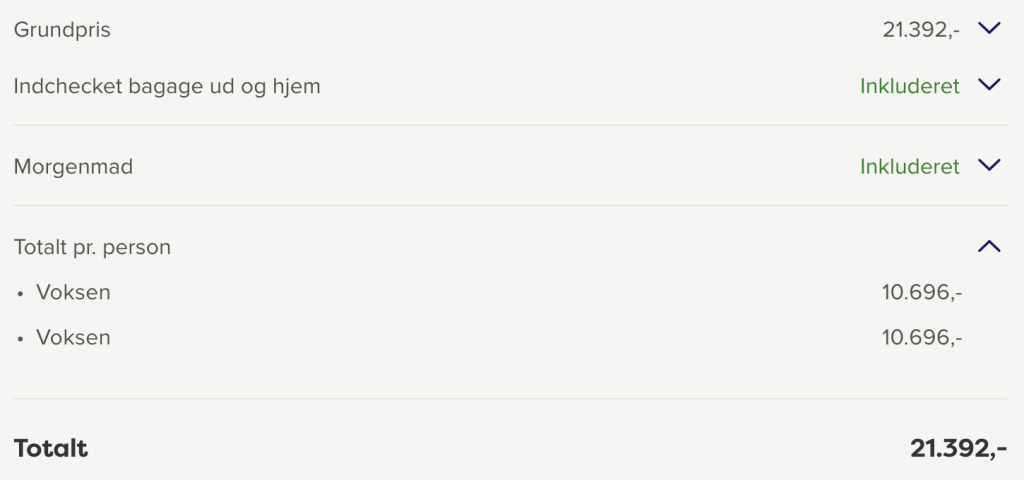Click the Grundpris label
This screenshot has height=480, width=1024.
[62, 30]
